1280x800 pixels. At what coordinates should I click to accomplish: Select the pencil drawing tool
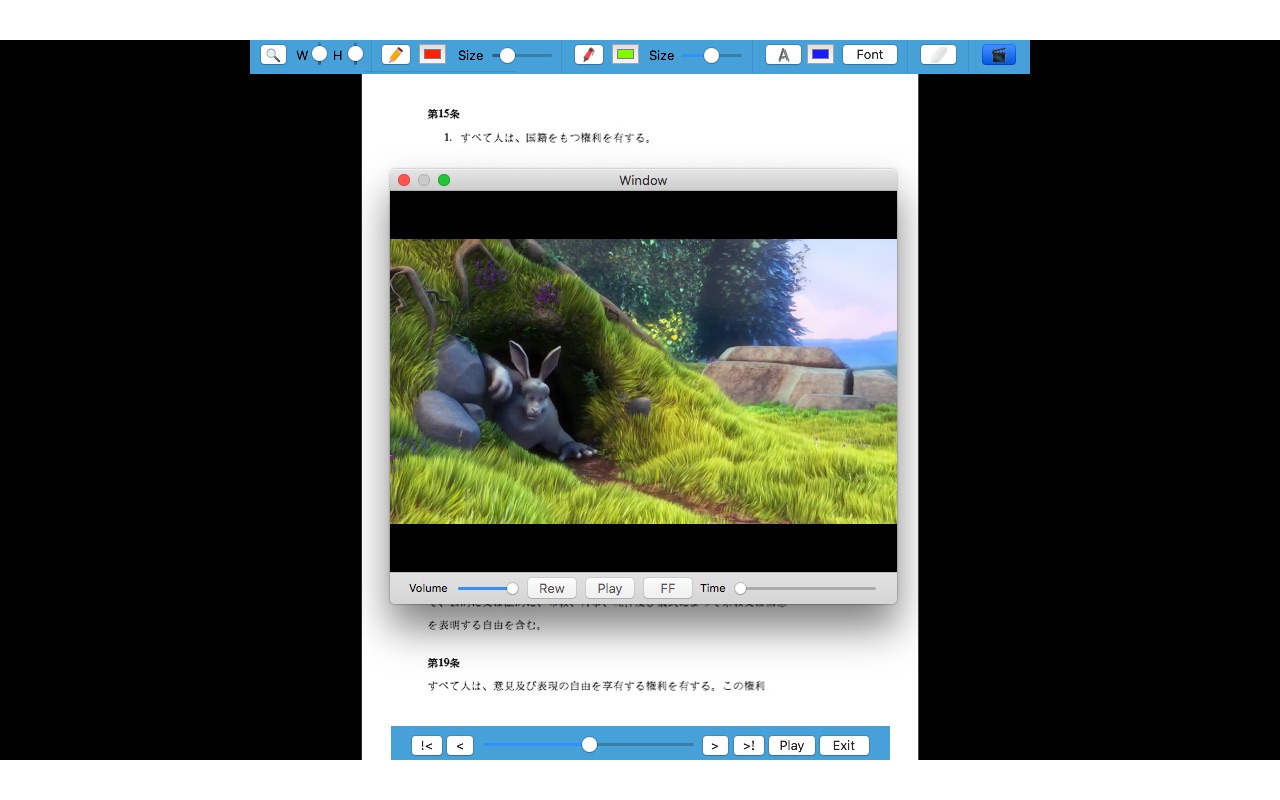coord(396,55)
